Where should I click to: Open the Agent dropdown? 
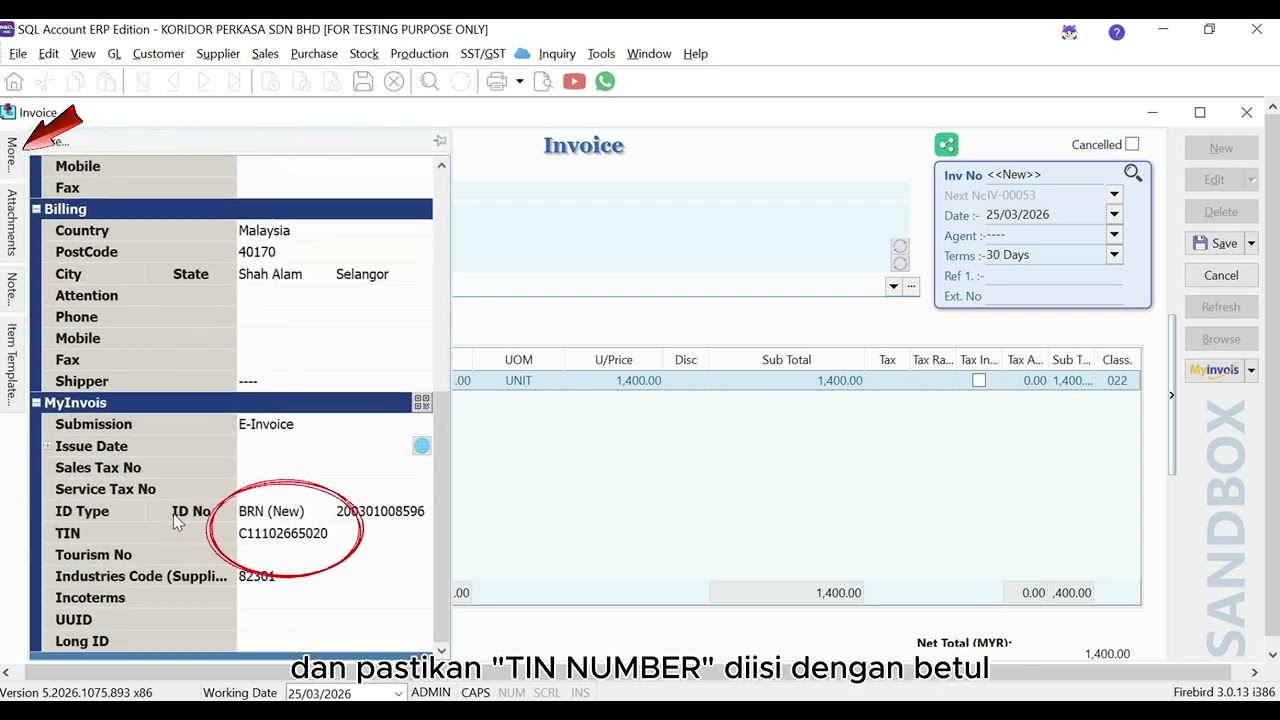point(1114,235)
